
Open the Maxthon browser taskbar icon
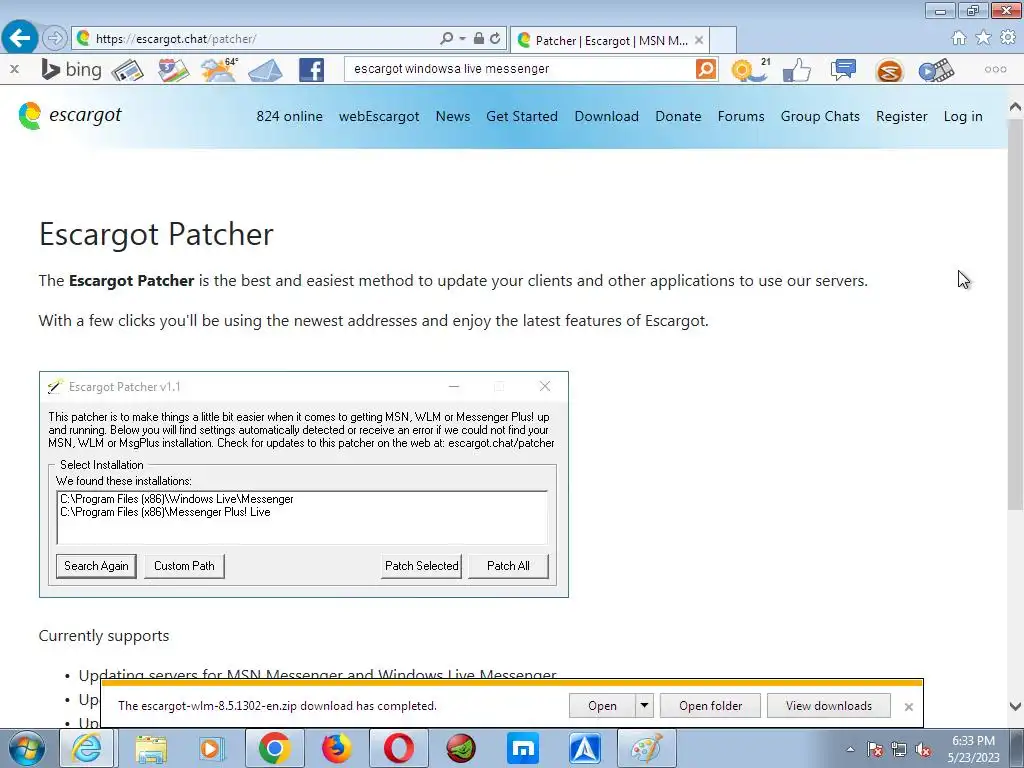click(x=522, y=748)
